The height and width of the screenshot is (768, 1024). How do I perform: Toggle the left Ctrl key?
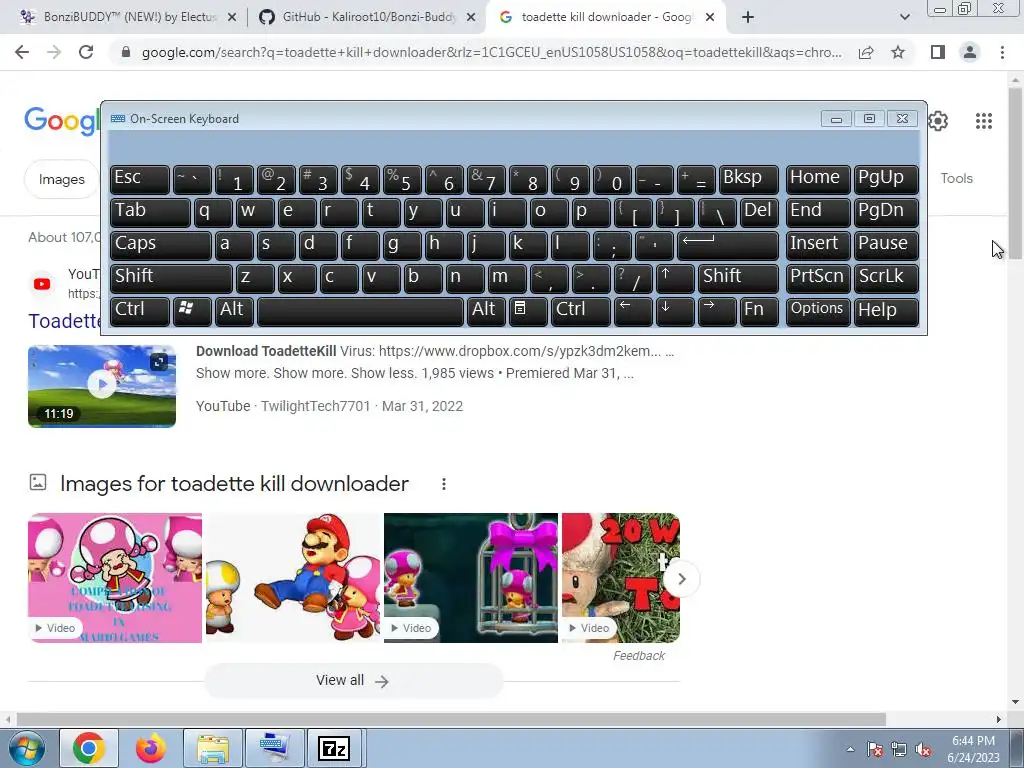point(140,311)
